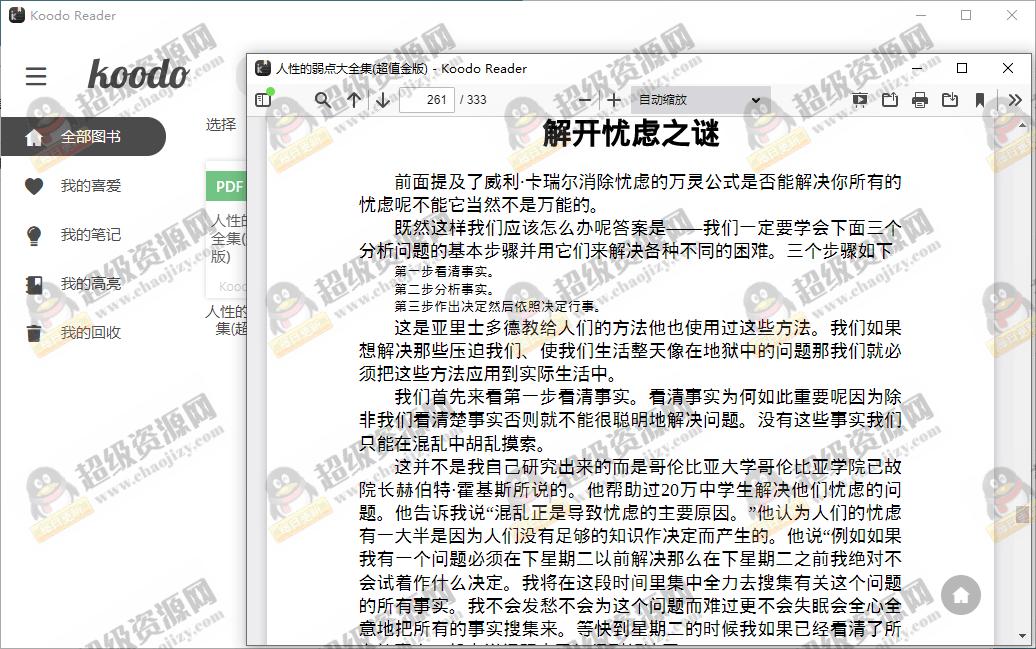
Task: Click the 选择 button above the book list
Action: coord(221,125)
